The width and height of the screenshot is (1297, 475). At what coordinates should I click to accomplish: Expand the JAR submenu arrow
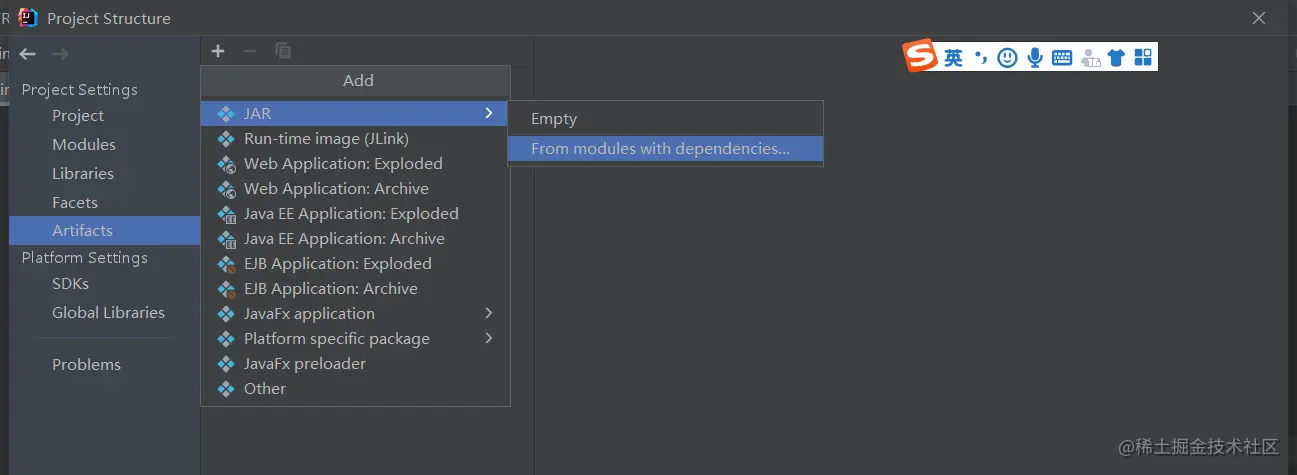point(488,113)
